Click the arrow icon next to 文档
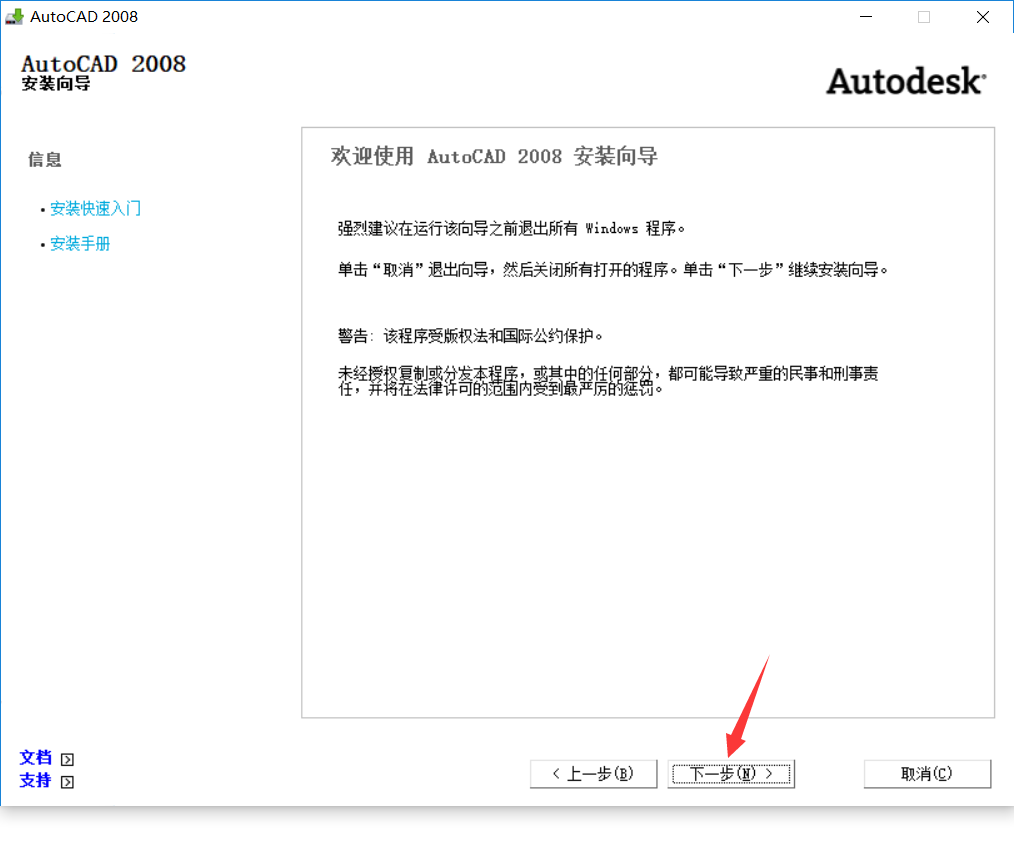This screenshot has height=867, width=1014. tap(67, 760)
